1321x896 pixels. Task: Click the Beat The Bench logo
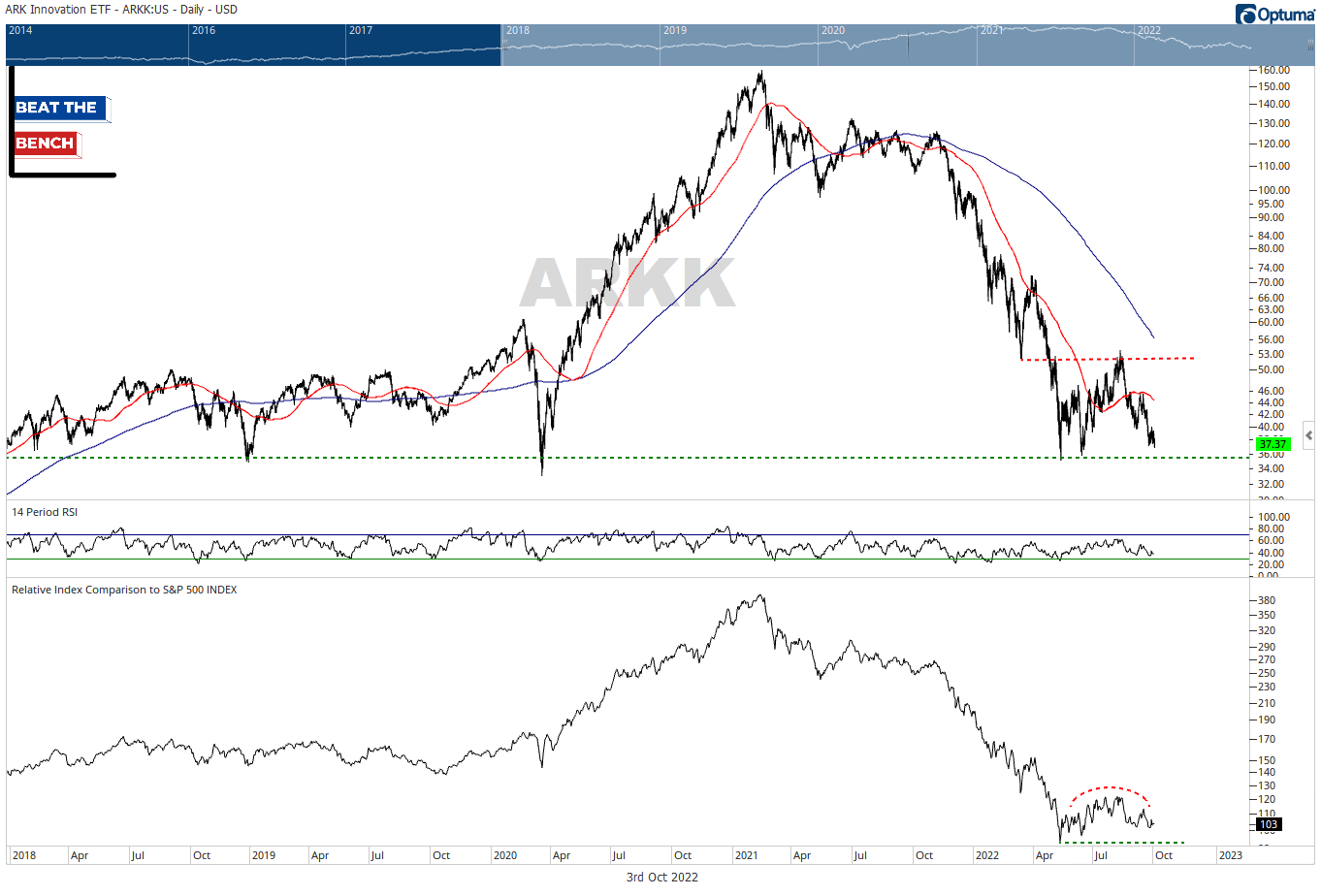(62, 124)
